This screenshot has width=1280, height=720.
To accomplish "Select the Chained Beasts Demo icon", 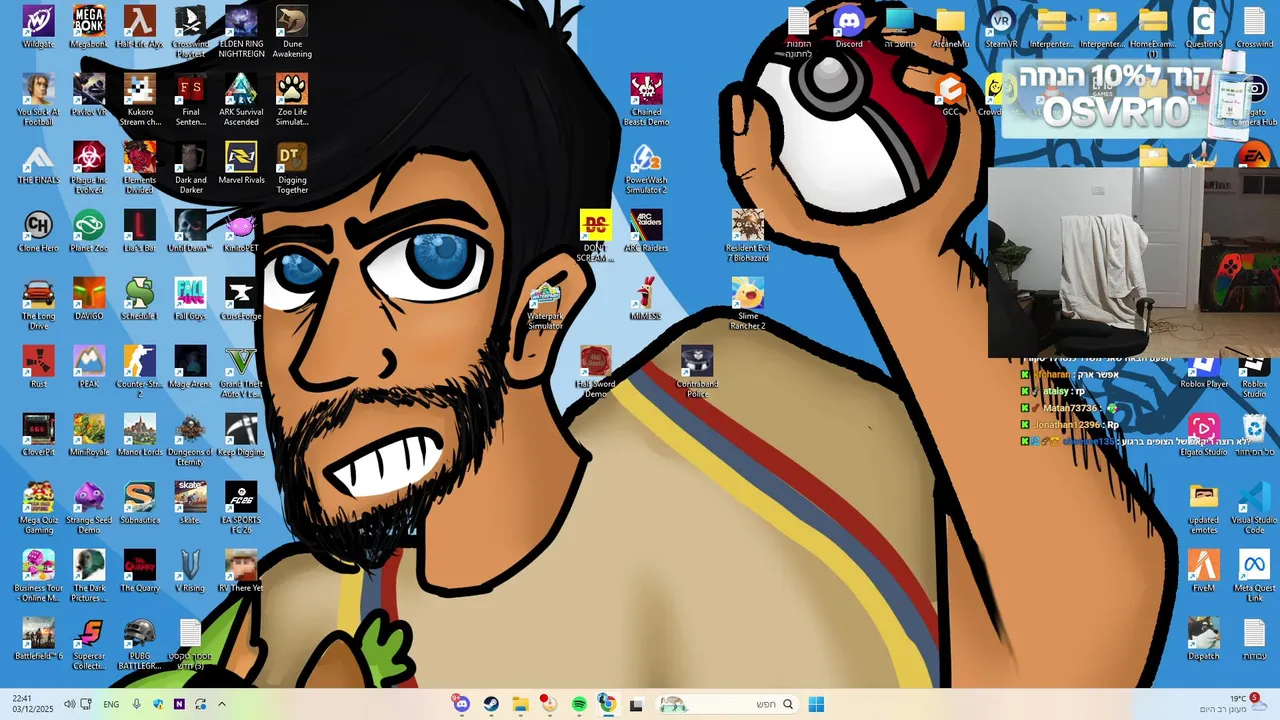I will [646, 100].
